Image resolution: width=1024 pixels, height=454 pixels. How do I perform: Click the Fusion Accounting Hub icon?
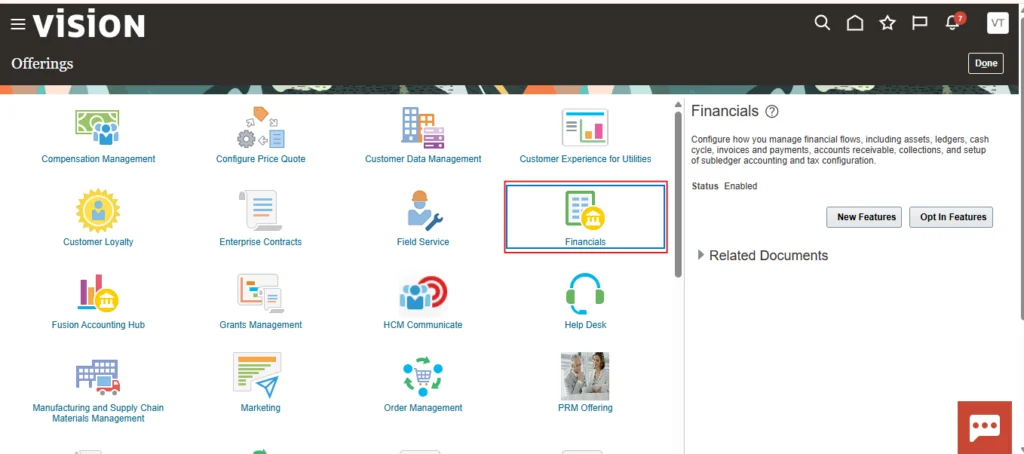point(97,293)
